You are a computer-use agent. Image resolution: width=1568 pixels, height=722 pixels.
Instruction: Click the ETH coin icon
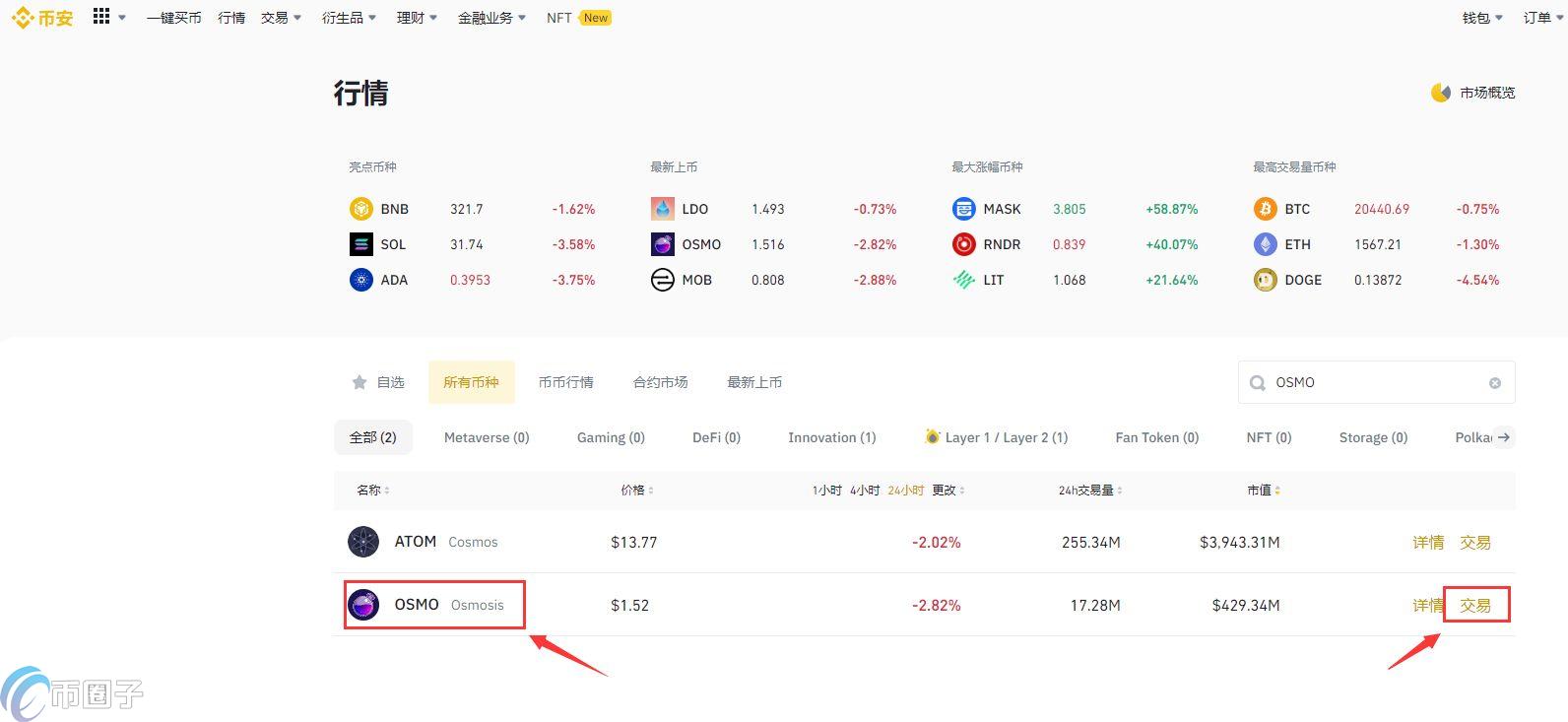(1266, 244)
